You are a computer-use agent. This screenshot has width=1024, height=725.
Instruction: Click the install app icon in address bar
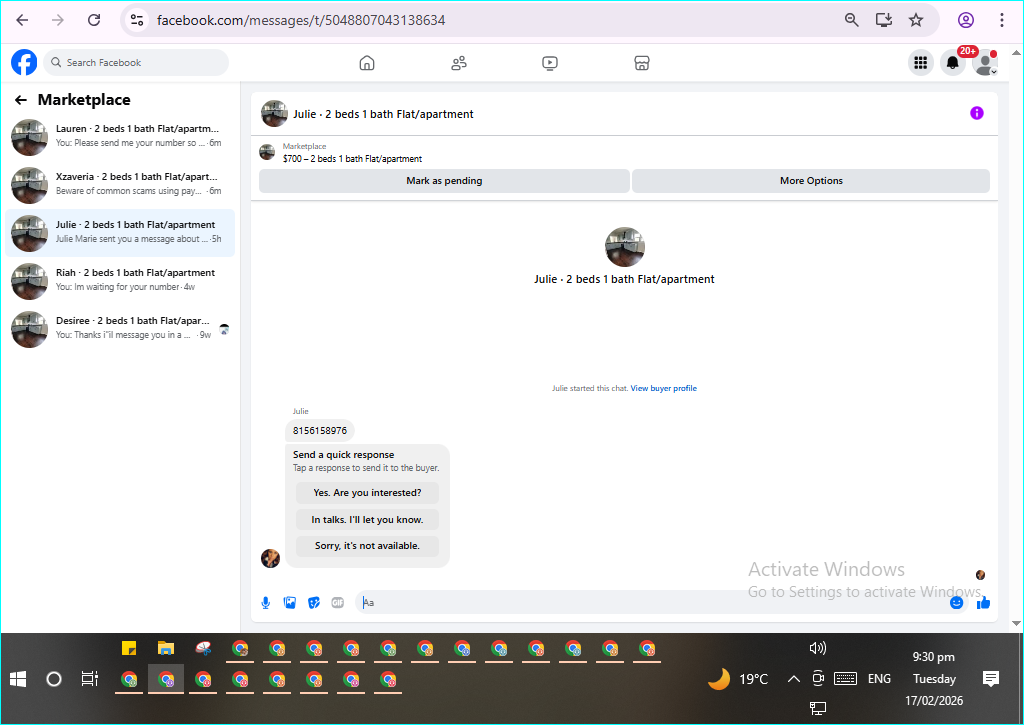coord(884,20)
